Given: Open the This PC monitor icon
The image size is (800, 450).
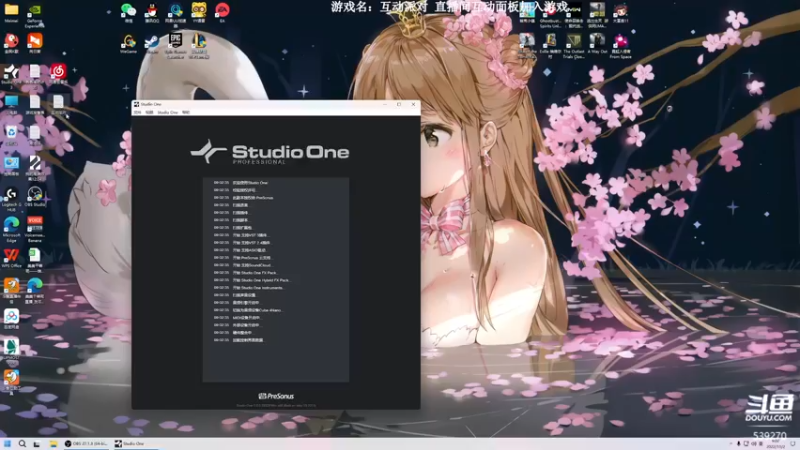Looking at the screenshot, I should [11, 105].
